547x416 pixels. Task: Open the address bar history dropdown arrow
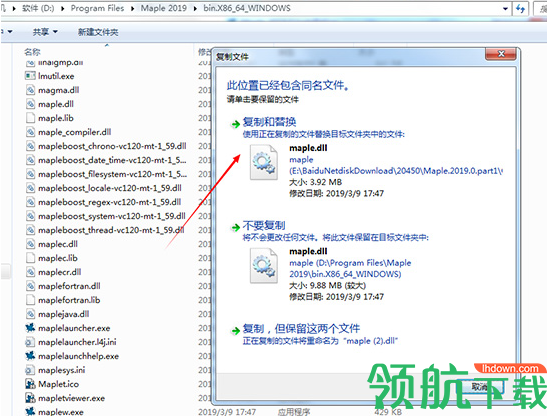tap(505, 9)
